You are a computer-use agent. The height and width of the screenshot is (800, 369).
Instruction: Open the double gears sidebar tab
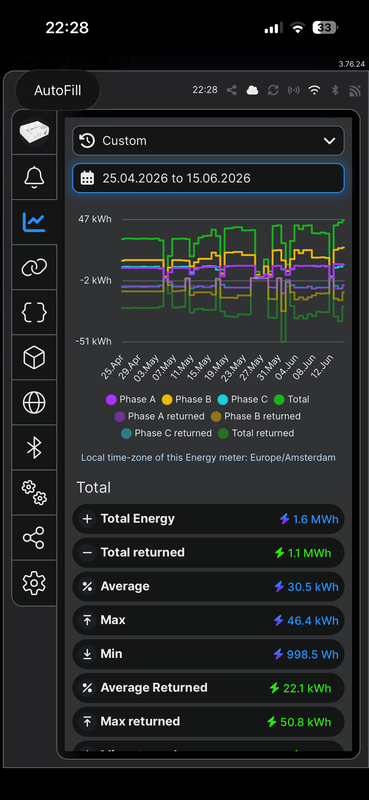tap(34, 492)
